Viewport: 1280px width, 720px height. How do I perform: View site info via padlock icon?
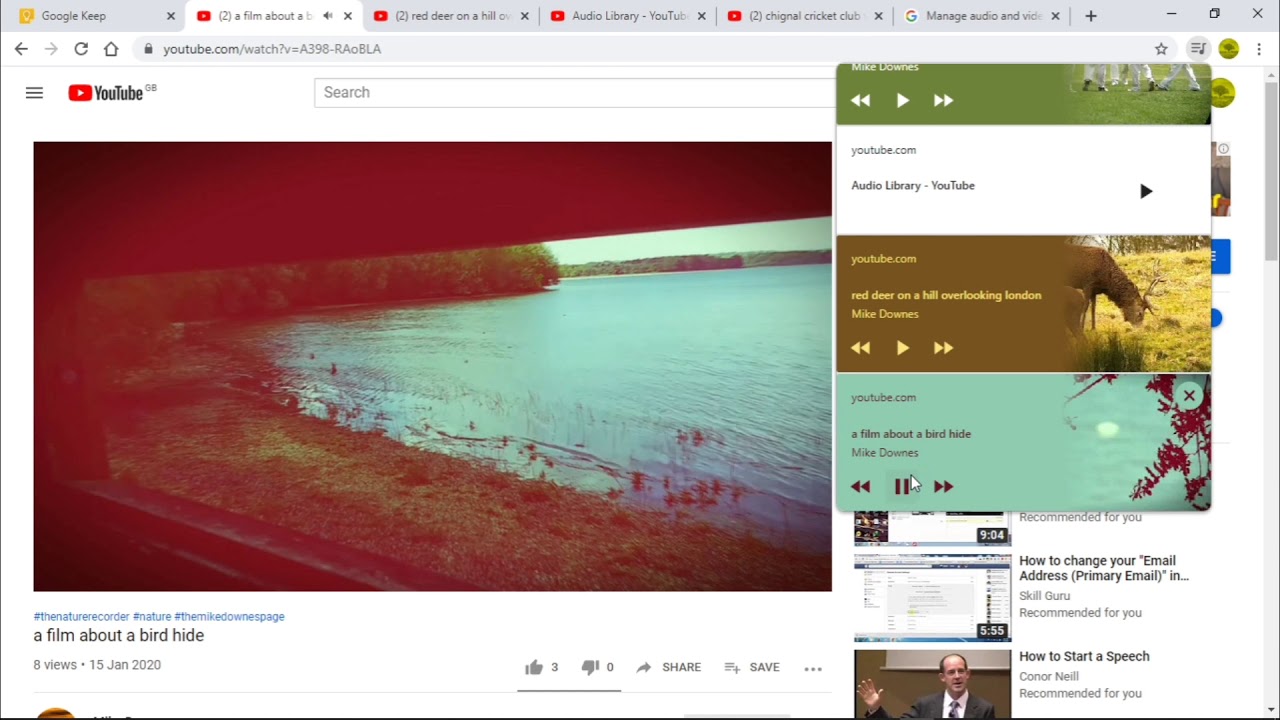[x=148, y=49]
